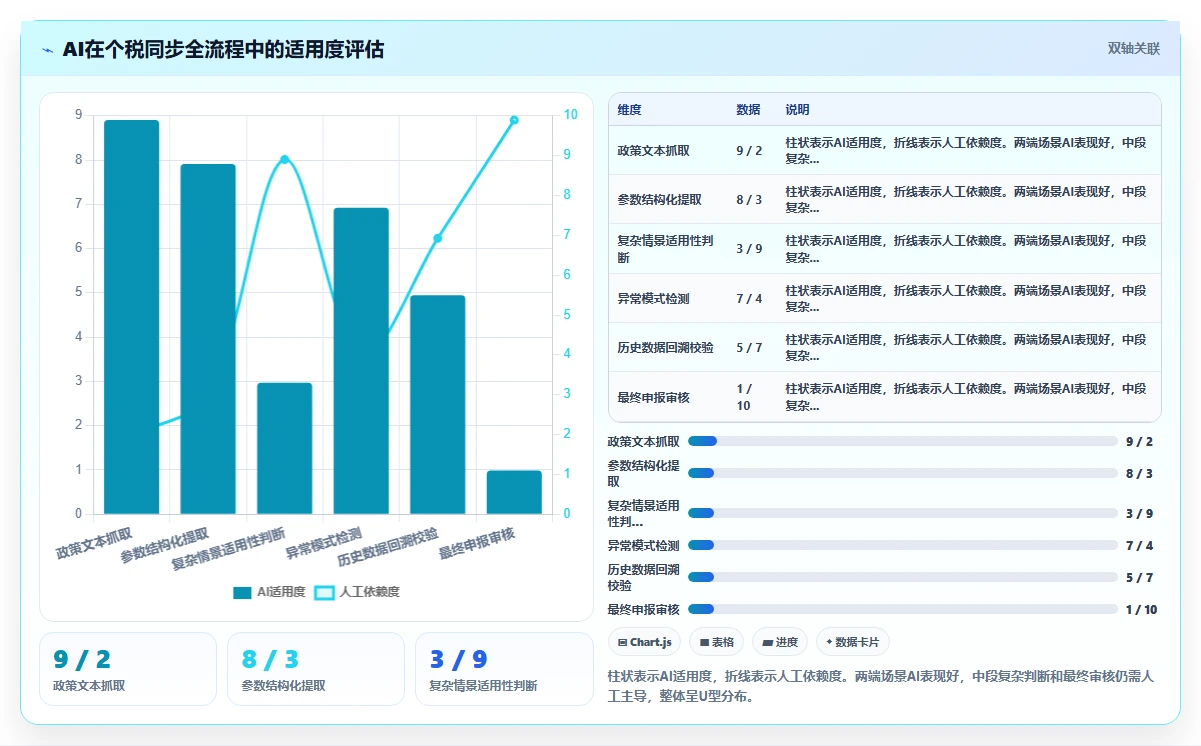1201x746 pixels.
Task: Click the 7 / 4 table data cell
Action: 751,298
